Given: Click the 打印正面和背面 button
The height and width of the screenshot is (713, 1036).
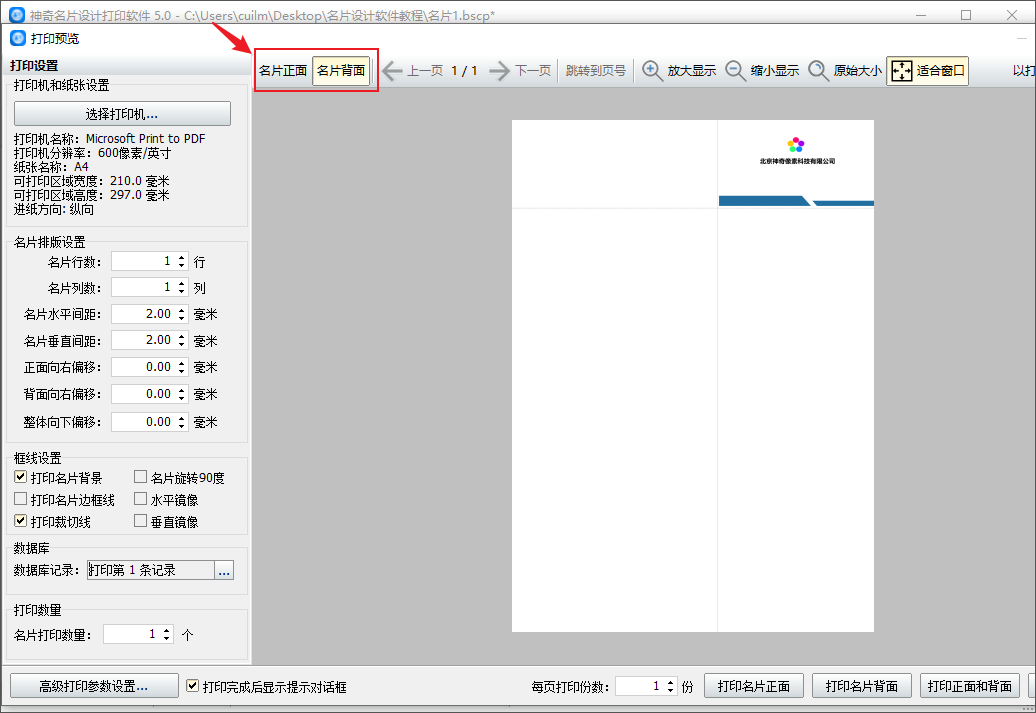Looking at the screenshot, I should coord(969,686).
